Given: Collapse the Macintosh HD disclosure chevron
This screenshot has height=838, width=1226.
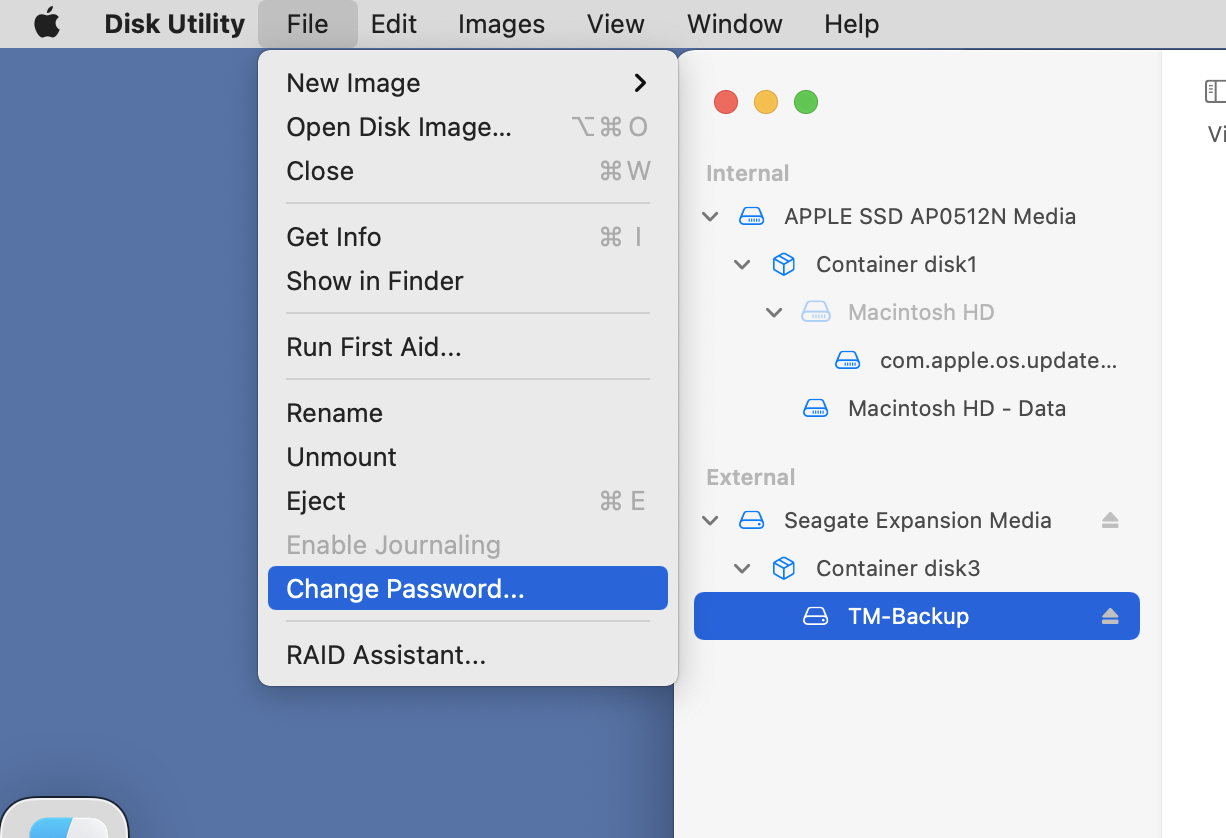Looking at the screenshot, I should point(774,312).
